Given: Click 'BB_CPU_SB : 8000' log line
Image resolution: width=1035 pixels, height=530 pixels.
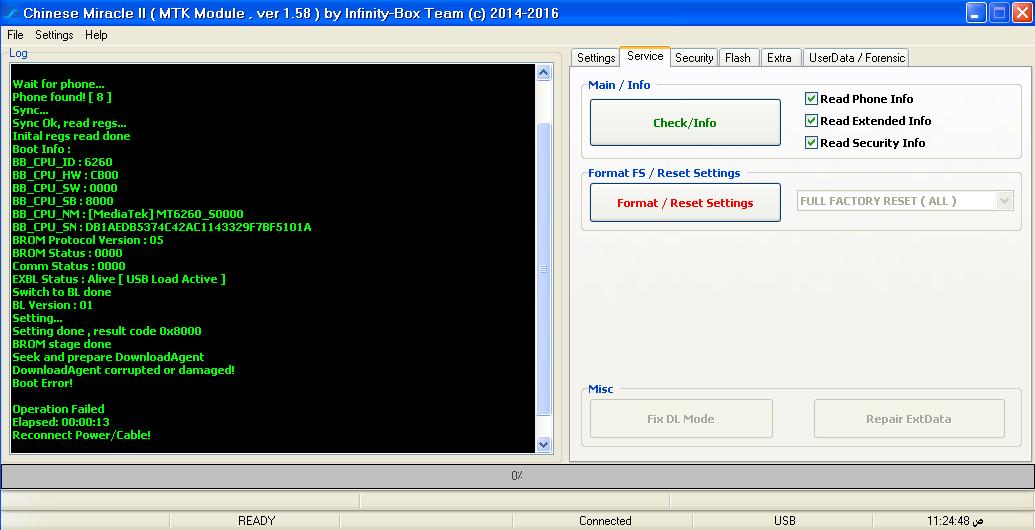Looking at the screenshot, I should point(63,201).
